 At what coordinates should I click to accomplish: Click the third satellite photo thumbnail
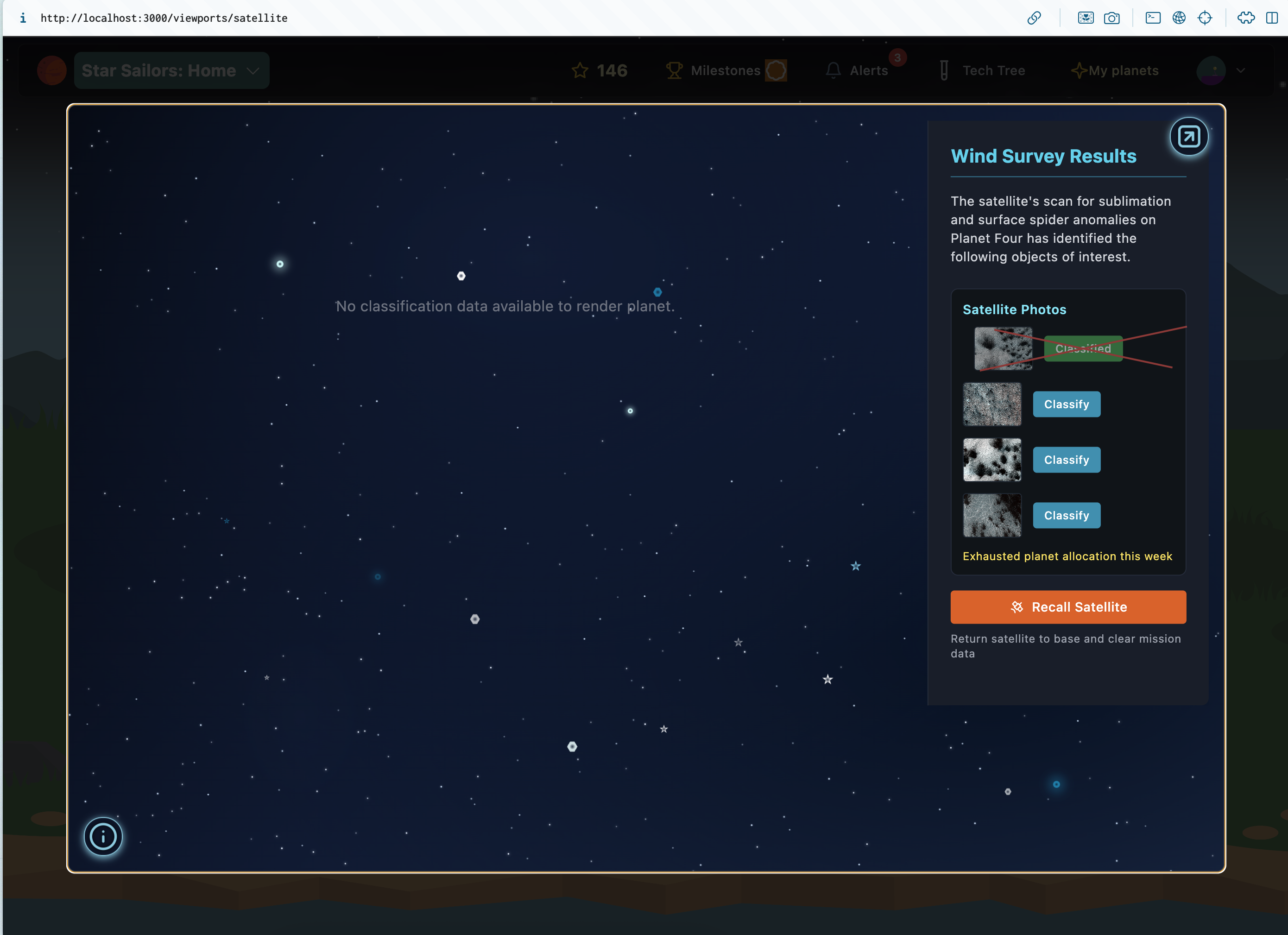tap(991, 460)
